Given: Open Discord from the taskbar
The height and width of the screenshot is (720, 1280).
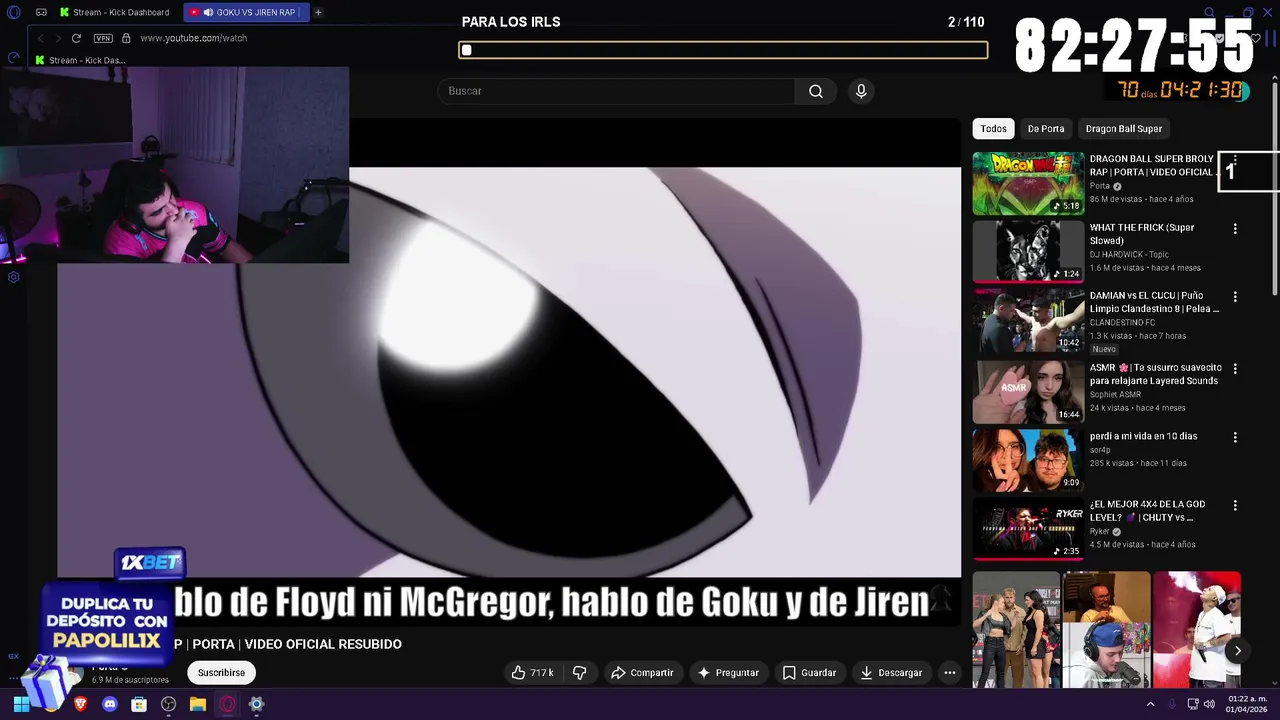Looking at the screenshot, I should click(110, 704).
